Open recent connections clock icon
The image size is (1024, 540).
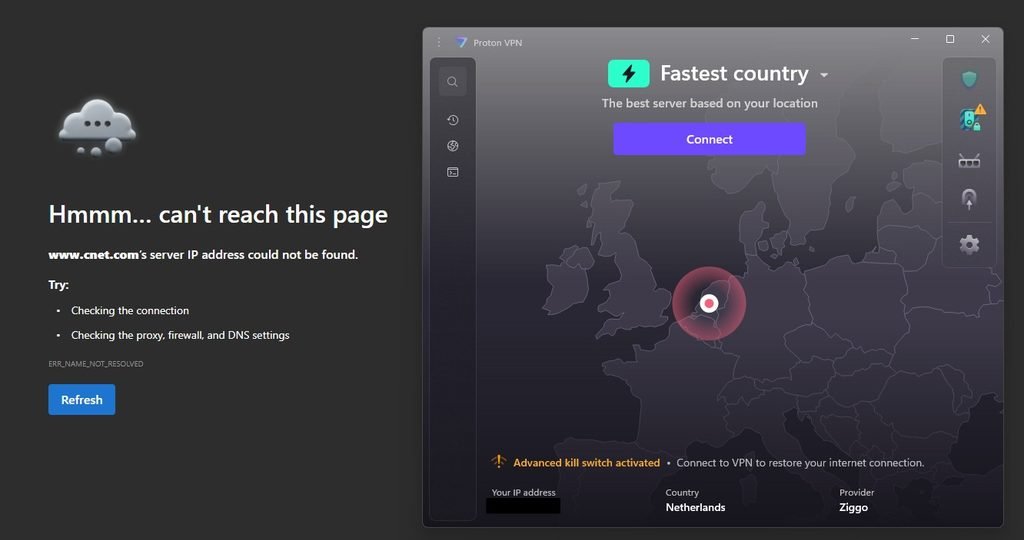click(453, 120)
